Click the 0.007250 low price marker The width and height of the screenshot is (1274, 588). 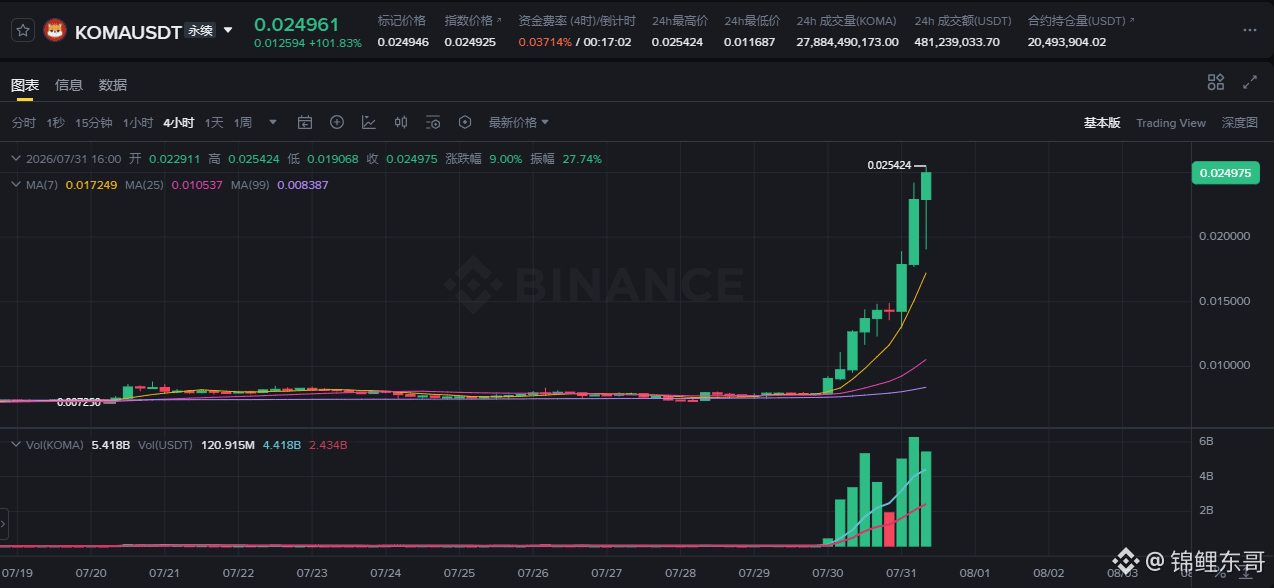pos(79,402)
